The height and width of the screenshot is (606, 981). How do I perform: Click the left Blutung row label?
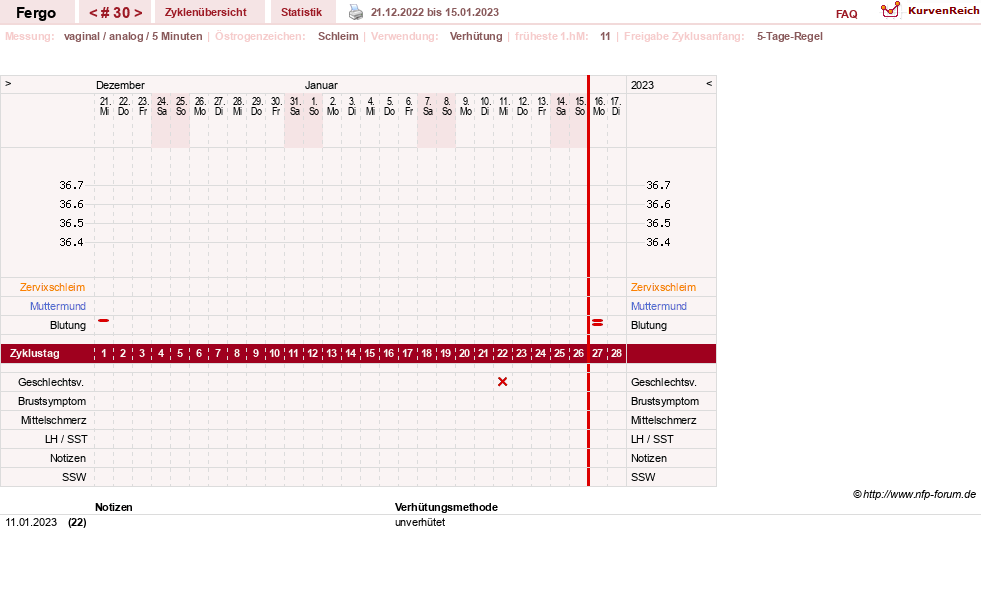point(68,325)
